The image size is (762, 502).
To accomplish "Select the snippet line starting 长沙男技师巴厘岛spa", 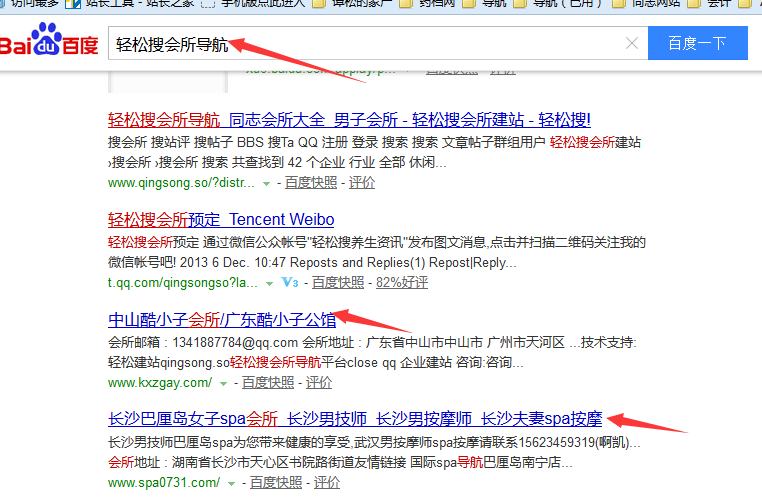I will click(x=374, y=443).
